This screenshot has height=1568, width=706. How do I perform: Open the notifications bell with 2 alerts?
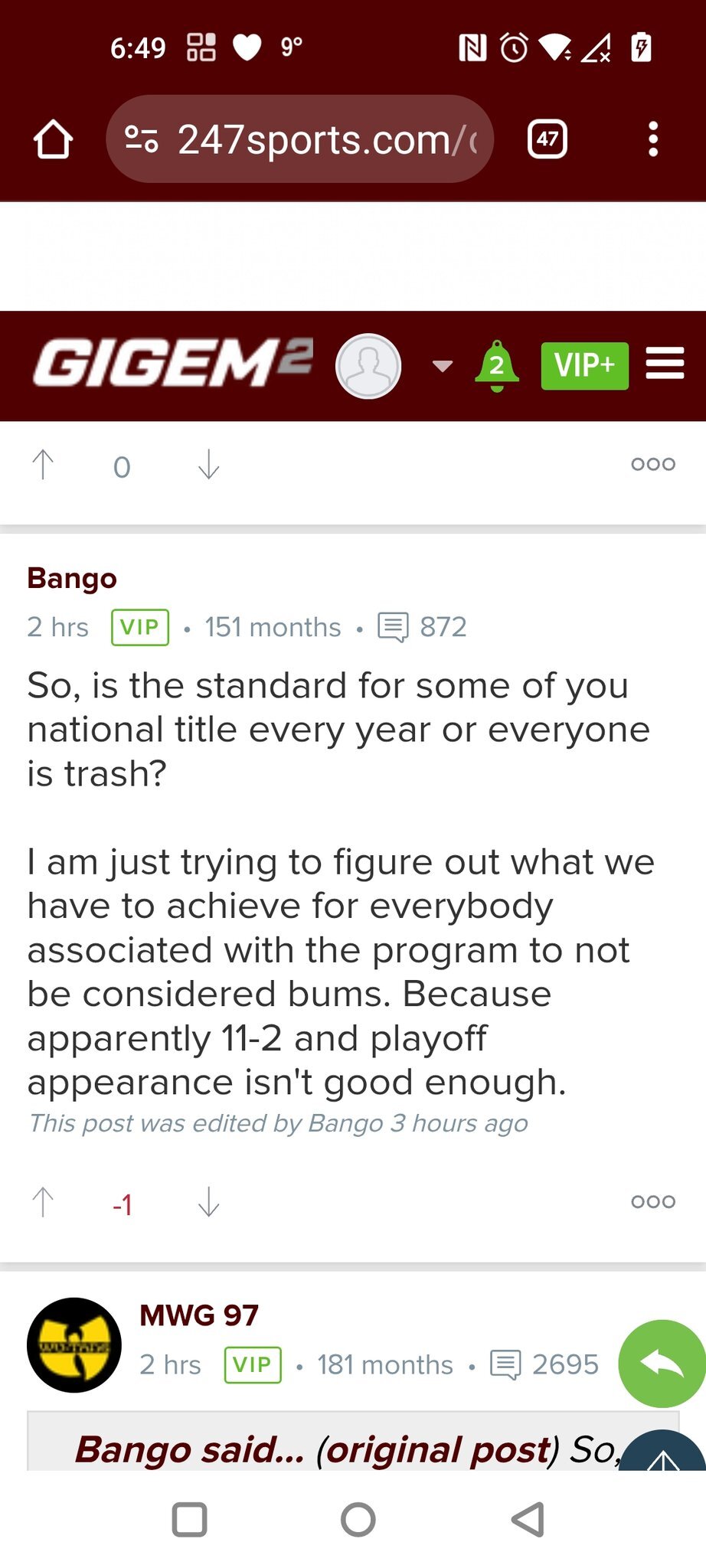(497, 365)
